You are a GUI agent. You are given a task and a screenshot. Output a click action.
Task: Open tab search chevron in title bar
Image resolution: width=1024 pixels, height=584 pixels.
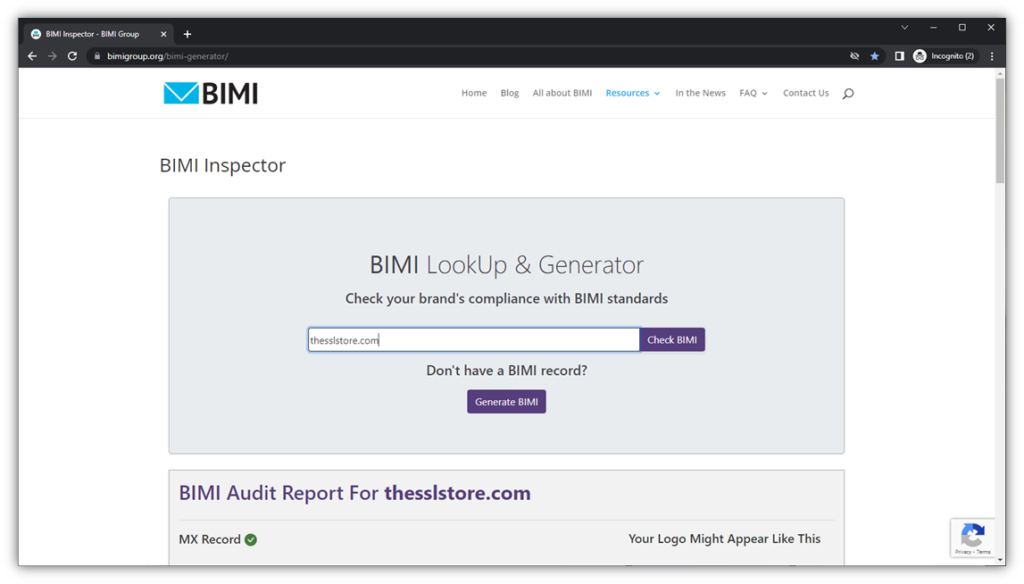click(904, 27)
